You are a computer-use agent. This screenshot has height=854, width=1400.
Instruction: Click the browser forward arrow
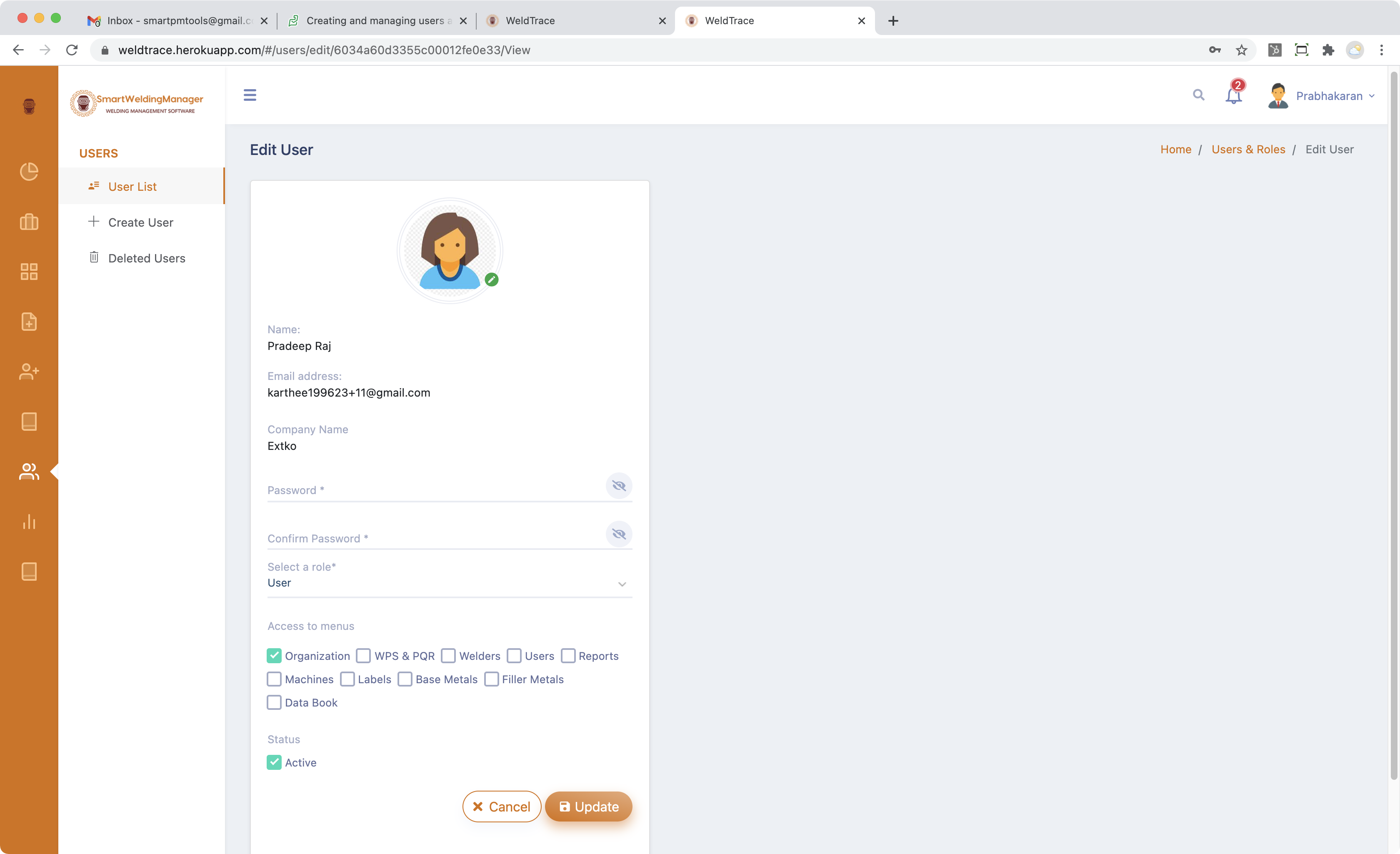pos(45,50)
